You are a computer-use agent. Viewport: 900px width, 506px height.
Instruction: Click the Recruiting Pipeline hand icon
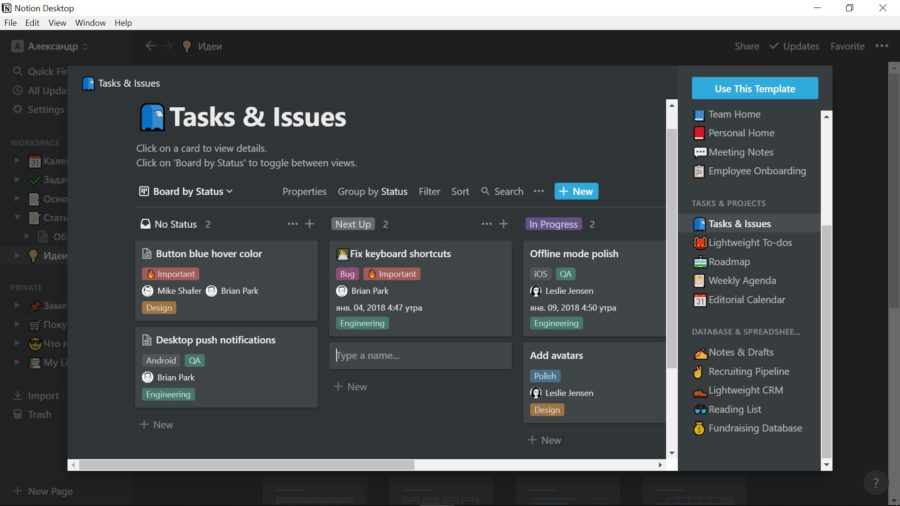(x=699, y=372)
